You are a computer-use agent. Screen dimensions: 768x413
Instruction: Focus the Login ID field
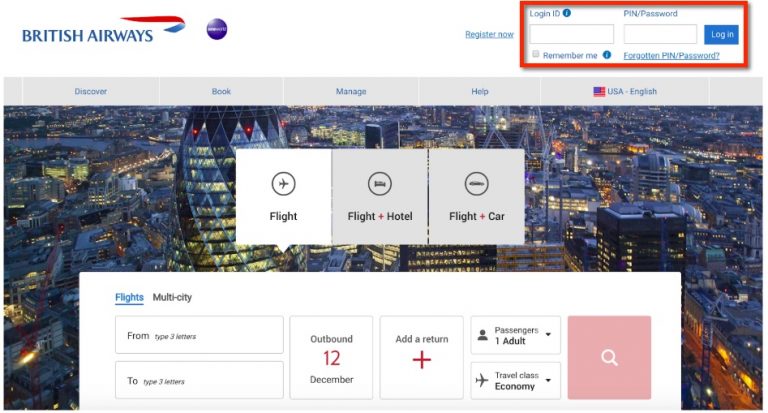click(572, 34)
